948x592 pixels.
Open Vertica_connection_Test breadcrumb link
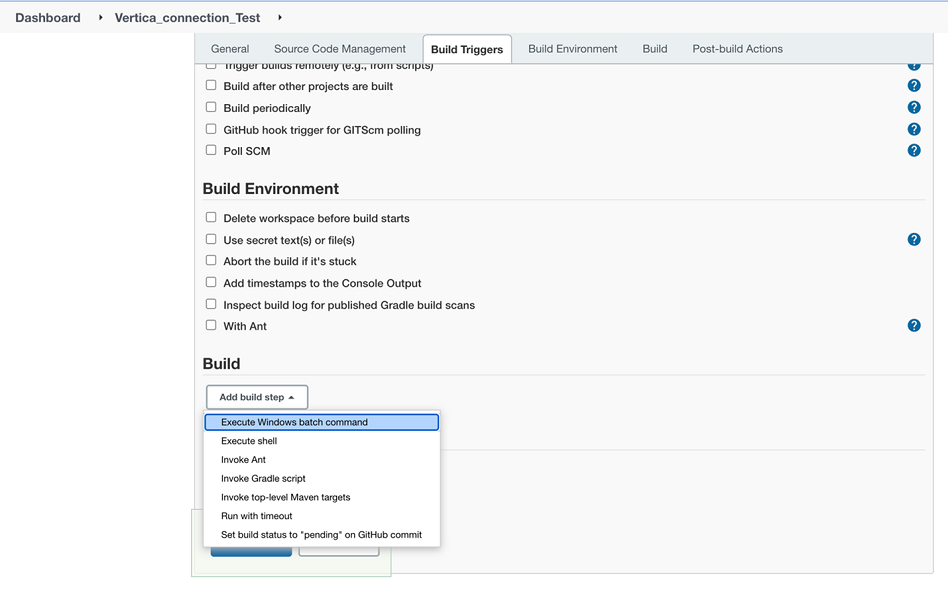click(187, 18)
